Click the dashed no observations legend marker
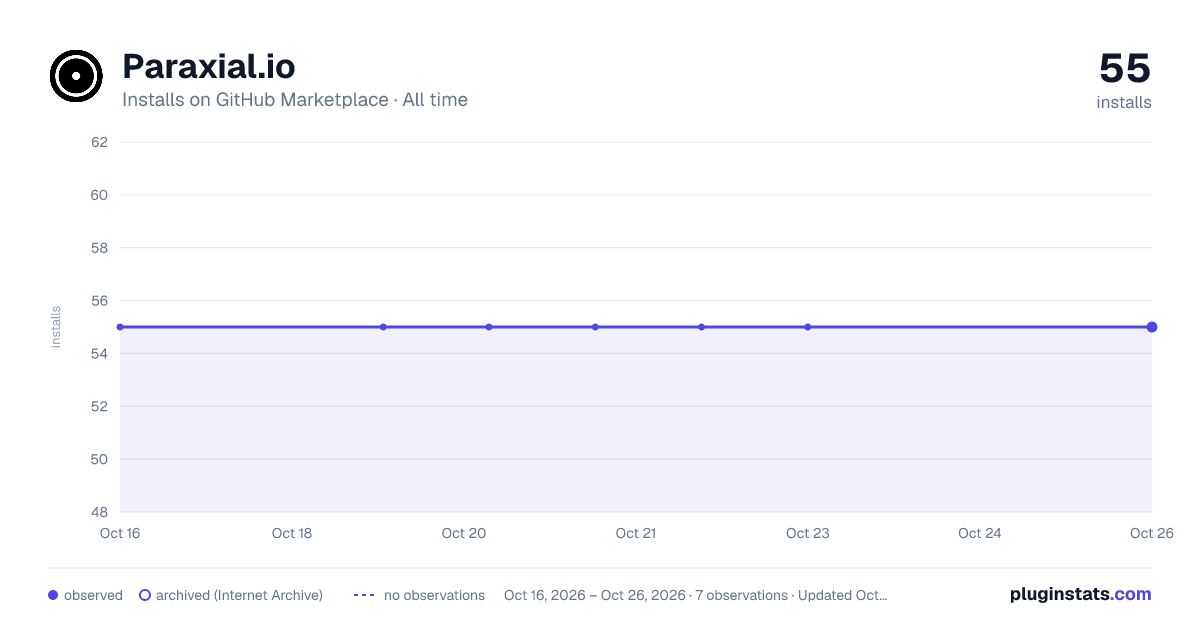Screen dimensions: 1200x630 [364, 595]
